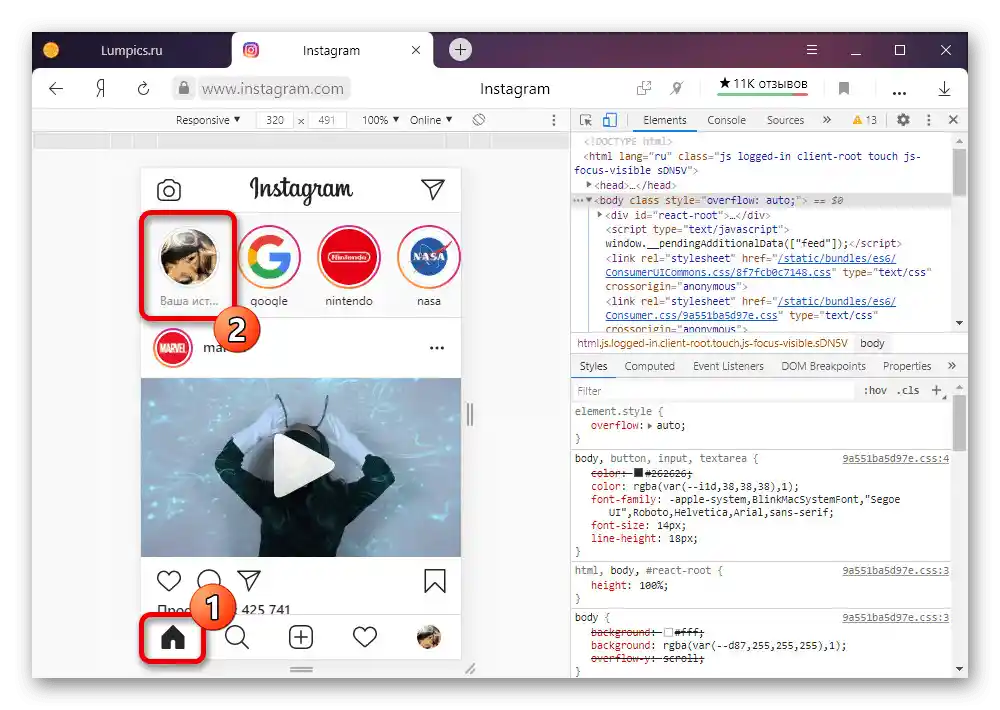
Task: Open the 100% zoom dropdown
Action: click(380, 120)
